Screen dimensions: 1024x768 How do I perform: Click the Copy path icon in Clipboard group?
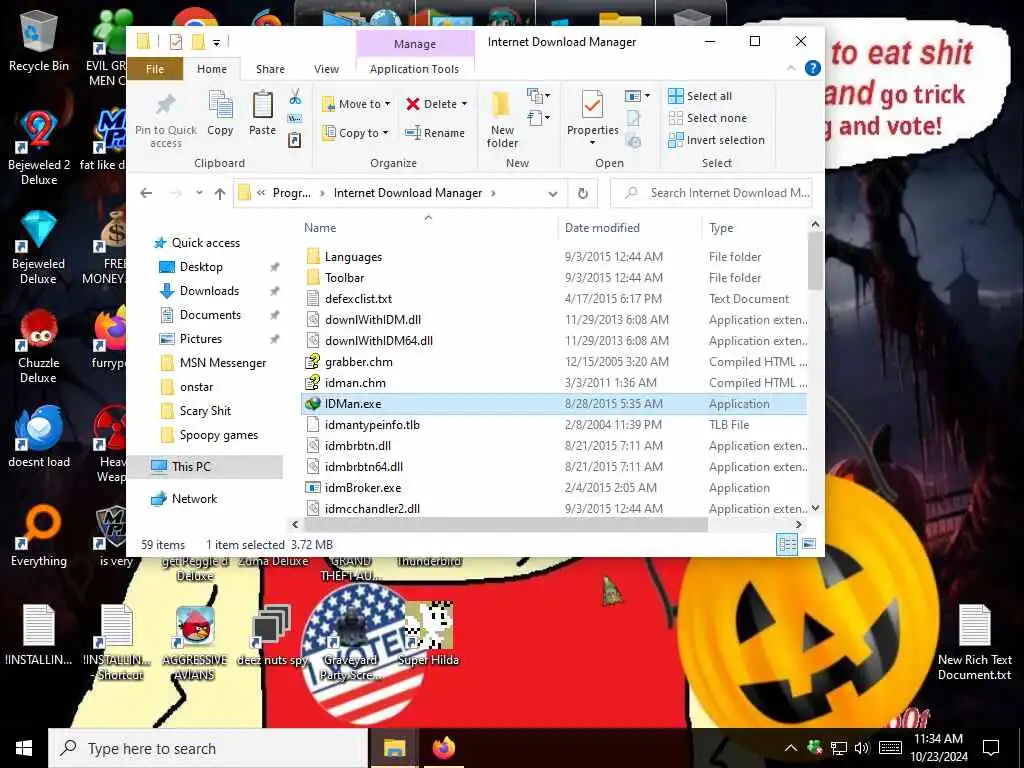tap(295, 118)
